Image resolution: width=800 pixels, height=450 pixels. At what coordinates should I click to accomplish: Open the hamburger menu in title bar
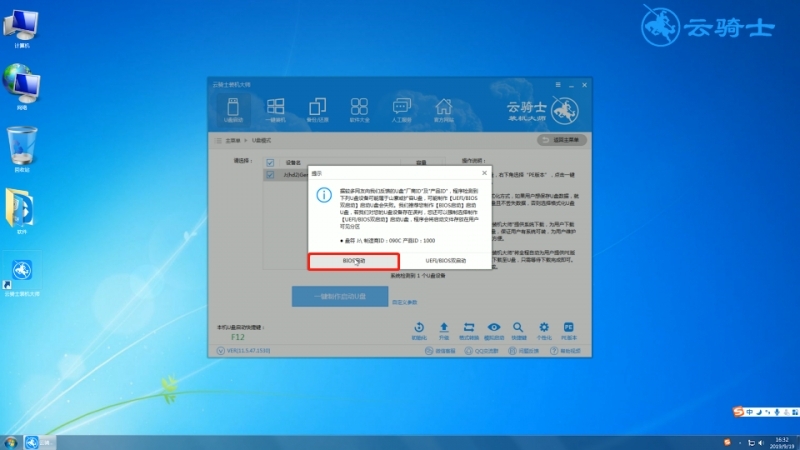point(558,85)
